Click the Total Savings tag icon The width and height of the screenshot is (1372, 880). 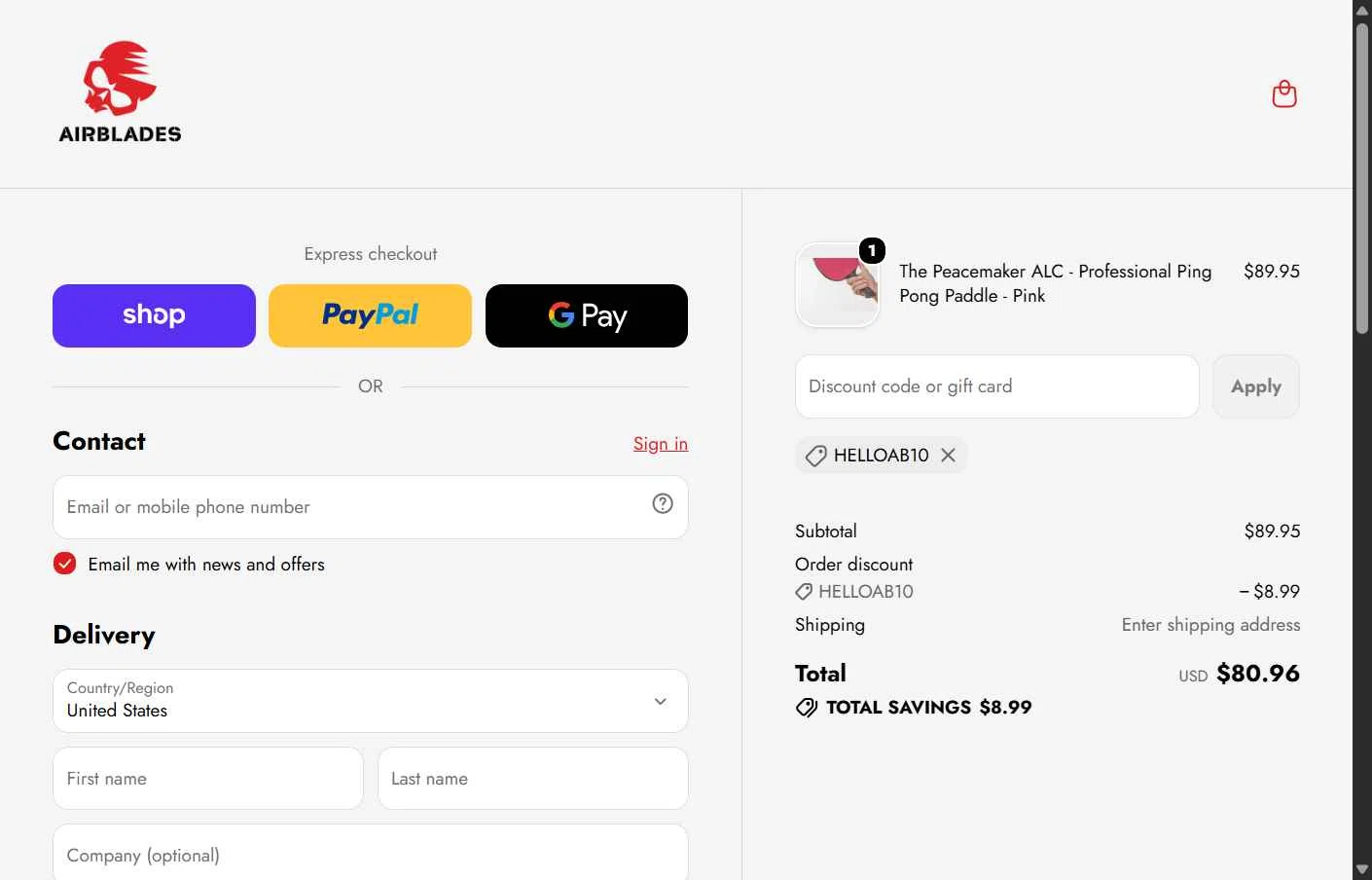807,708
